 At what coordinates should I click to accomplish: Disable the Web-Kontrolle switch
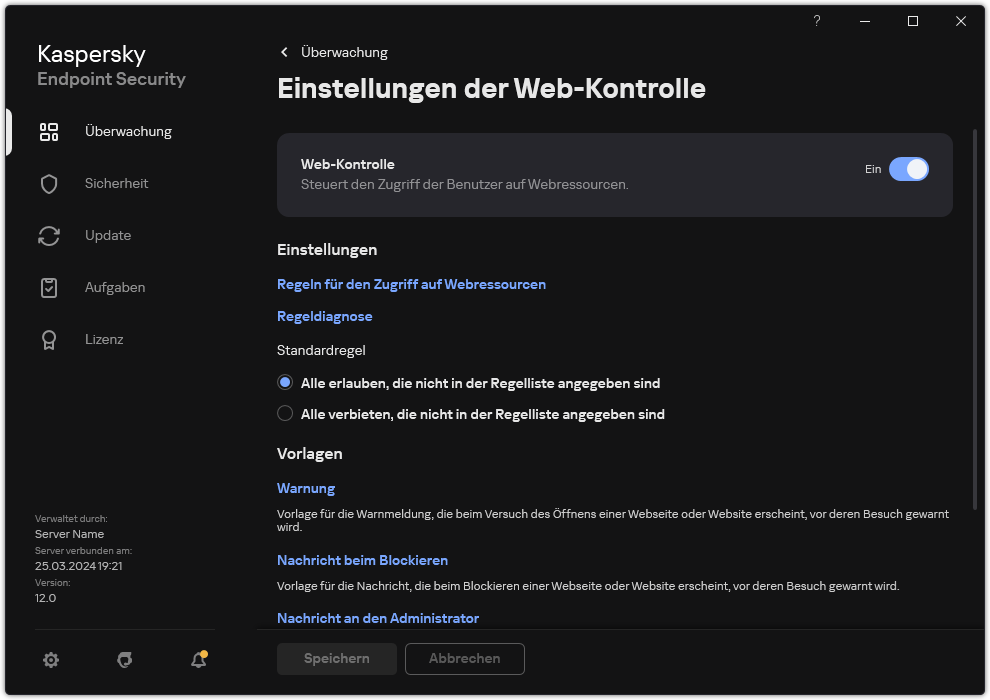click(909, 169)
